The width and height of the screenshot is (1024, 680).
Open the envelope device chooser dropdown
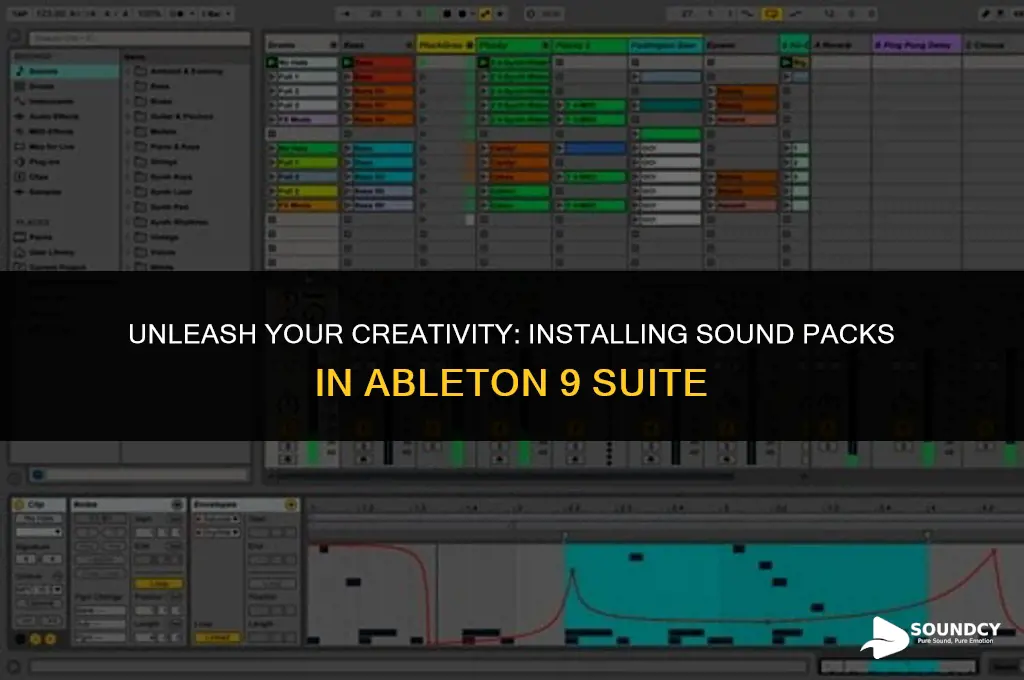click(218, 519)
